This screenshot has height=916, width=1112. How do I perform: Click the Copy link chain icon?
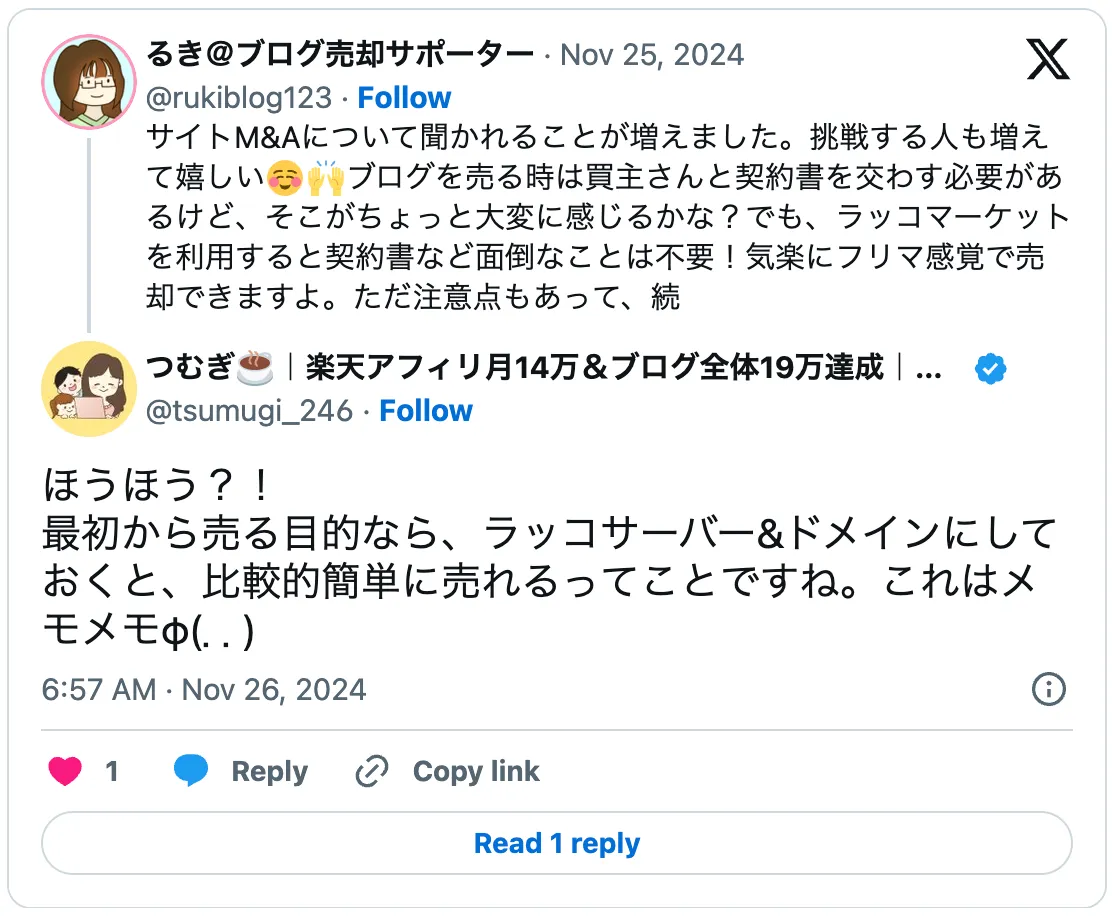click(x=371, y=771)
